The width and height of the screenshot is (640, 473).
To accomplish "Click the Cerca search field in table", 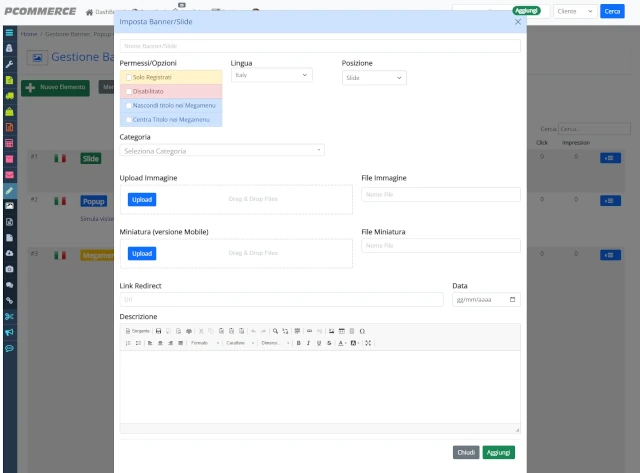I will (594, 129).
